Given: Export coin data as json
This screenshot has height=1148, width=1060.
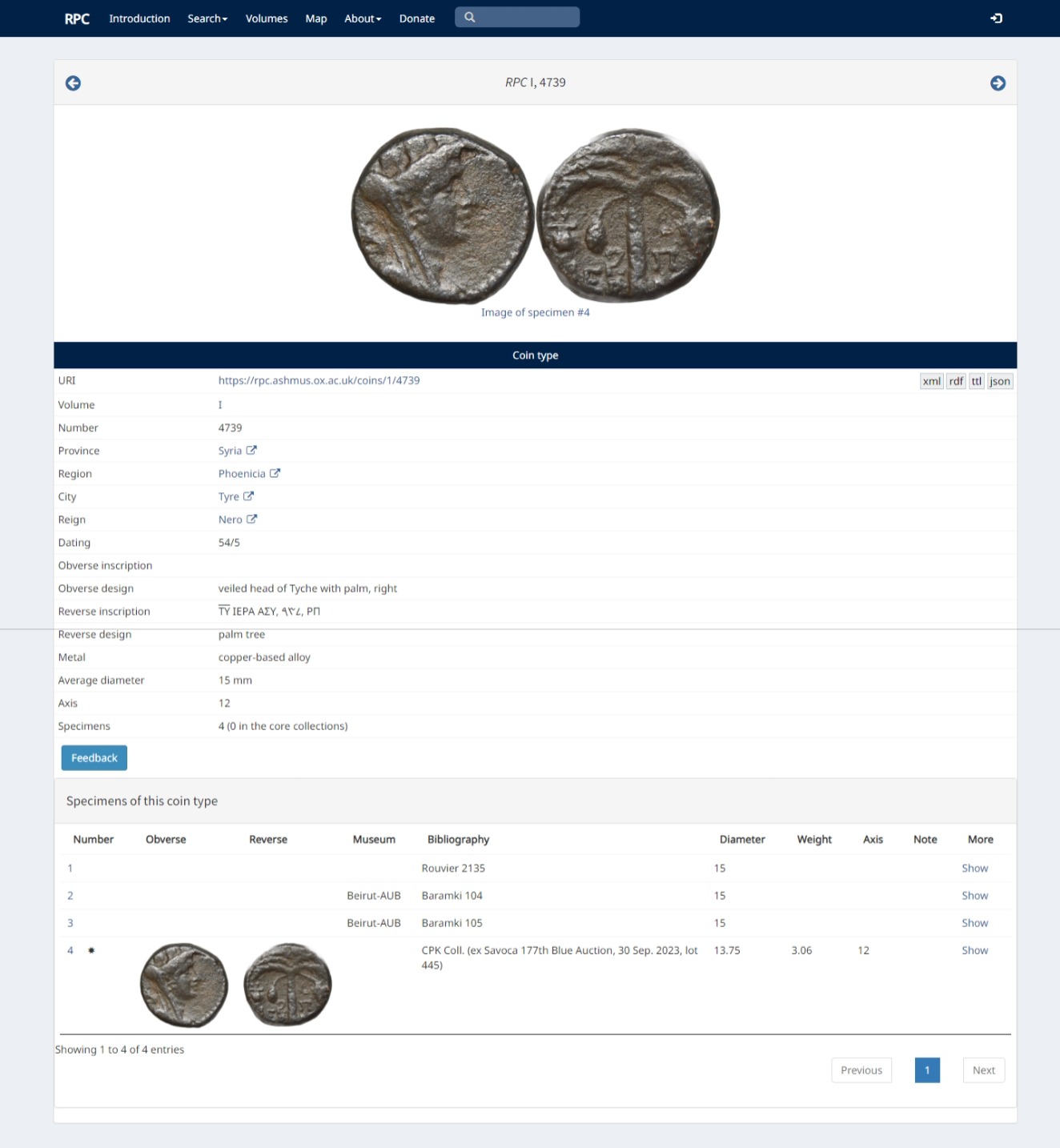Looking at the screenshot, I should point(999,381).
